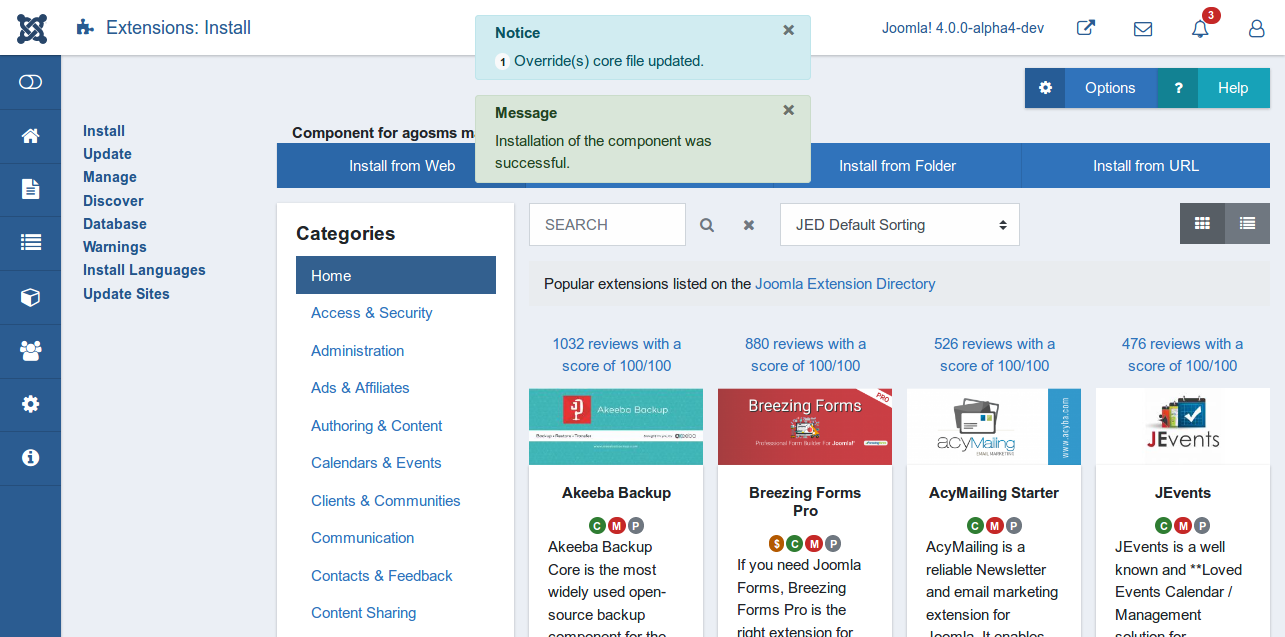The height and width of the screenshot is (637, 1285).
Task: Open the JED Default Sorting dropdown
Action: 900,225
